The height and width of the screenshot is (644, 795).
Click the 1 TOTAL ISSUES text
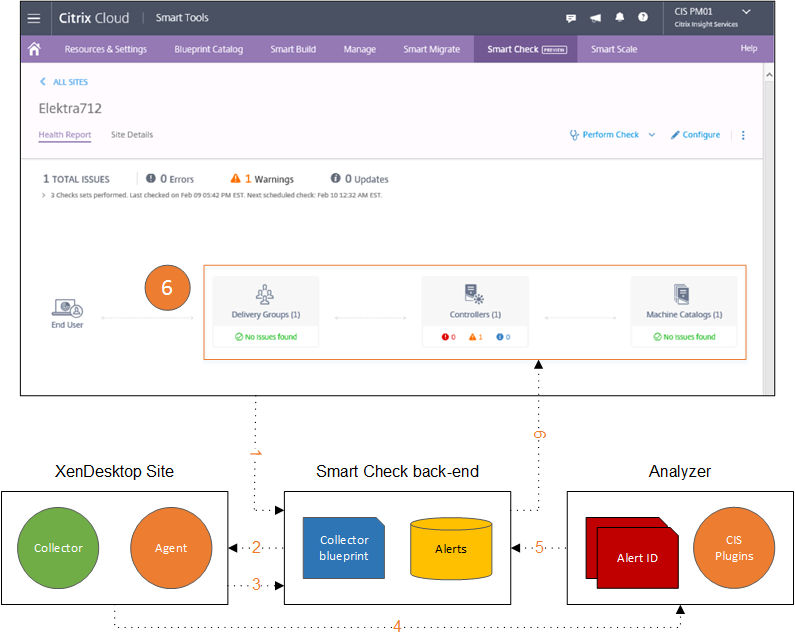click(76, 179)
